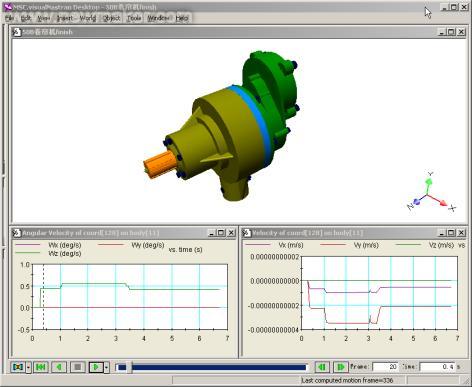This screenshot has width=472, height=387.
Task: Click the stop simulation button
Action: 77,367
